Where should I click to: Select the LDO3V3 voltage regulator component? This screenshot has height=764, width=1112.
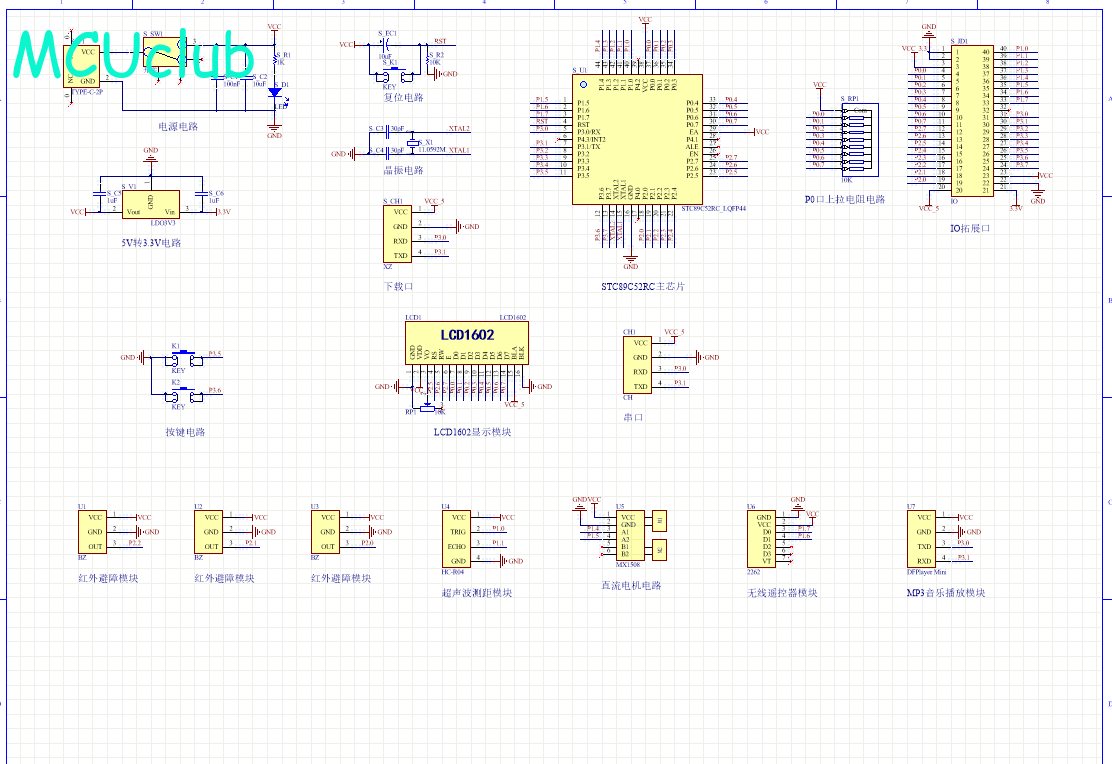[x=150, y=205]
